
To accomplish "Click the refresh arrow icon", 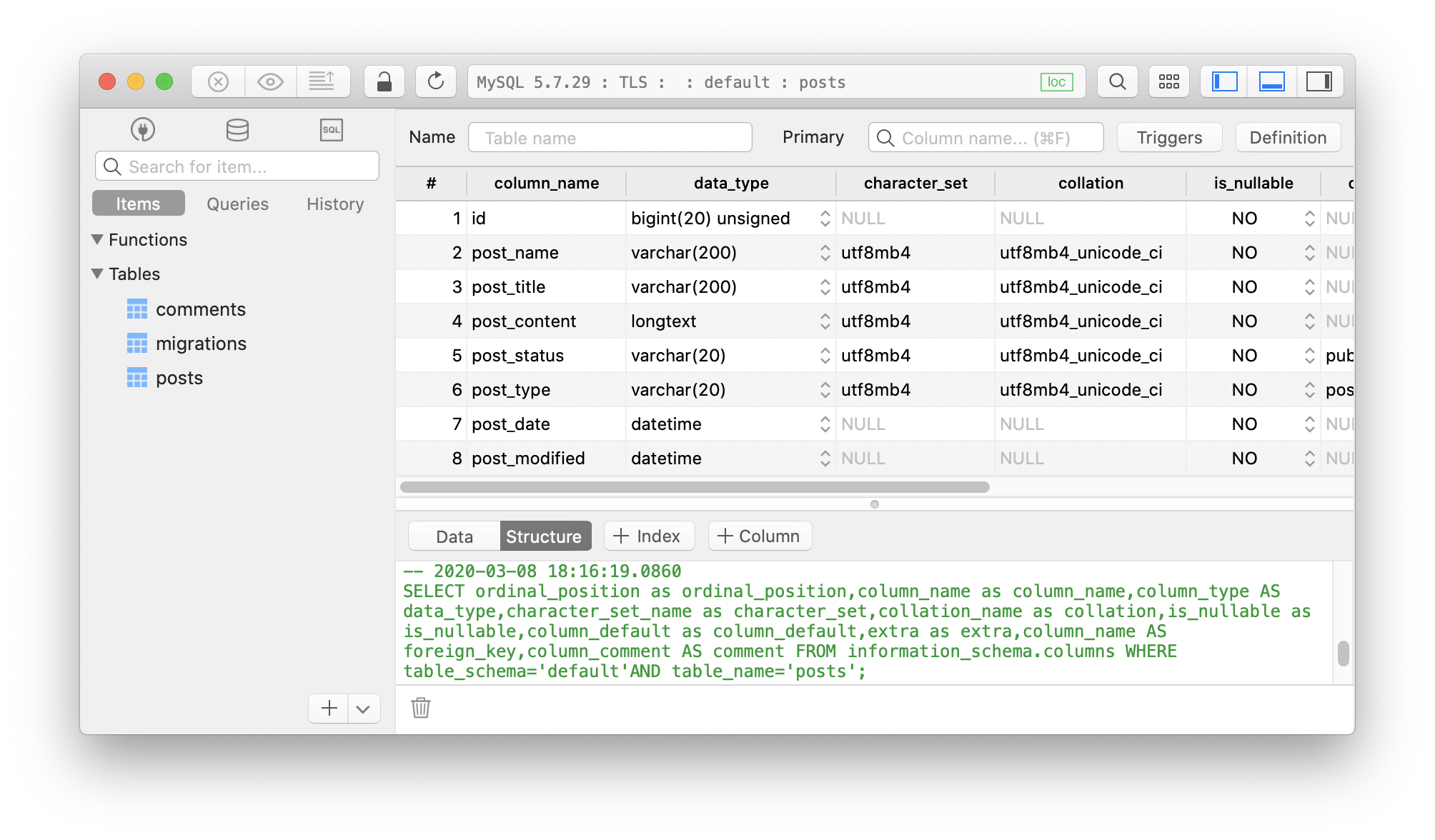I will [435, 81].
